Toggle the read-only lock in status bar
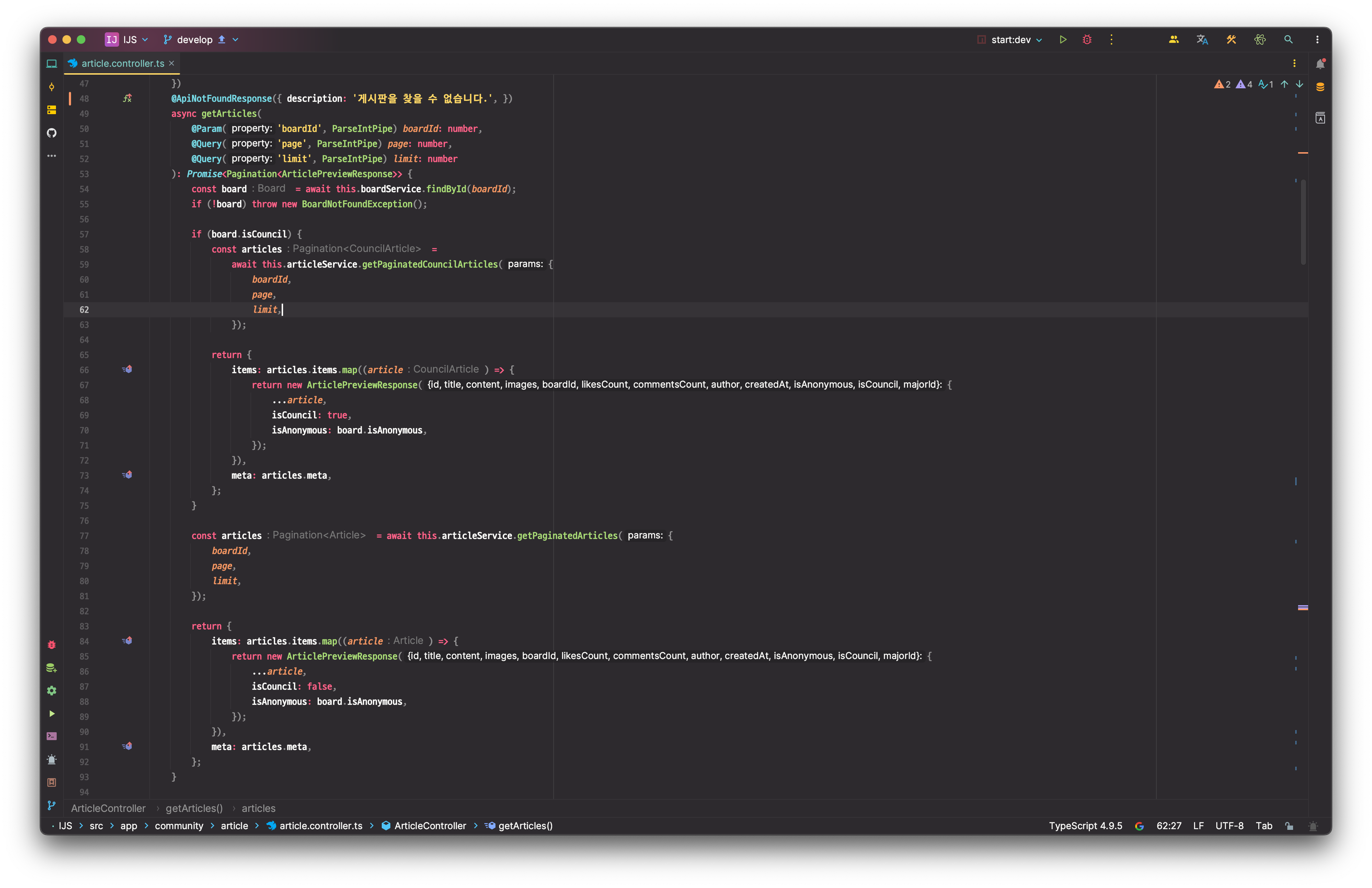The height and width of the screenshot is (888, 1372). point(1289,826)
